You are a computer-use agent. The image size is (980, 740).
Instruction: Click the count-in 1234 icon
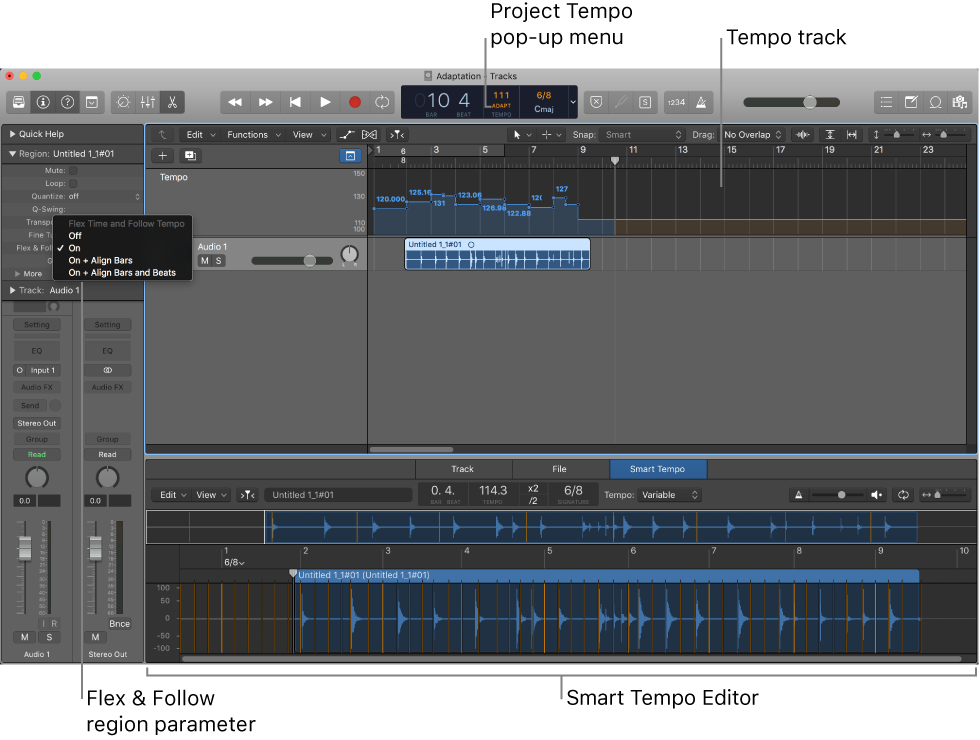[675, 101]
